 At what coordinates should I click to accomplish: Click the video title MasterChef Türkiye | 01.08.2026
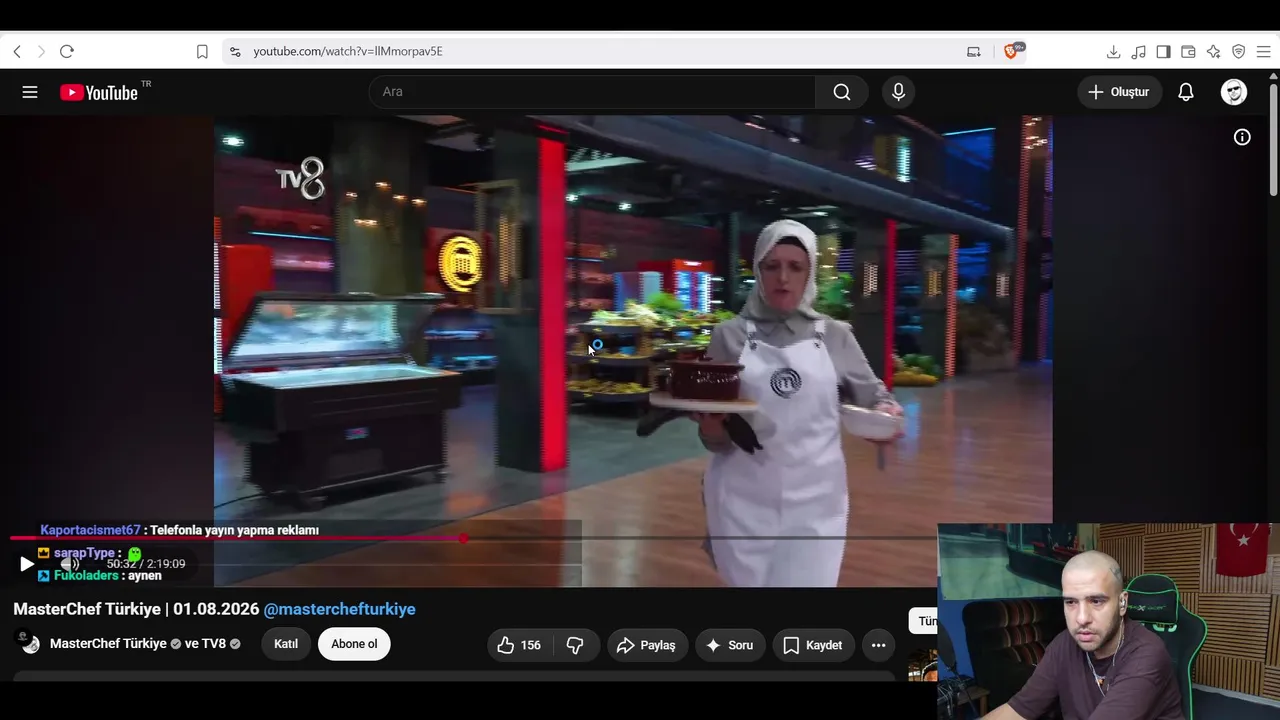pos(136,609)
